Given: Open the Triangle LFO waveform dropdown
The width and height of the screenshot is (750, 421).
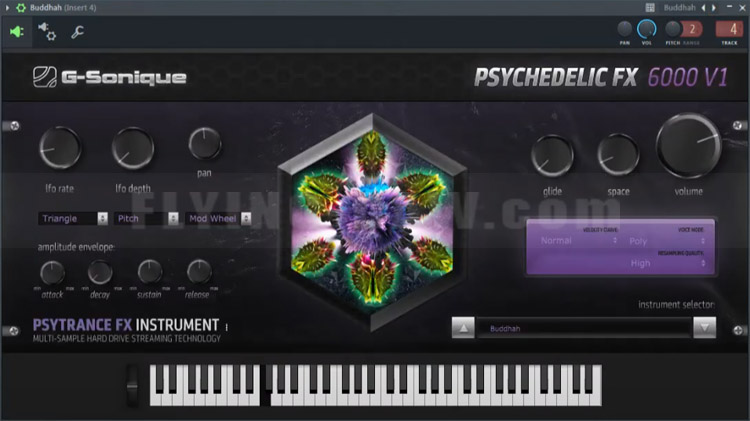Looking at the screenshot, I should 73,219.
